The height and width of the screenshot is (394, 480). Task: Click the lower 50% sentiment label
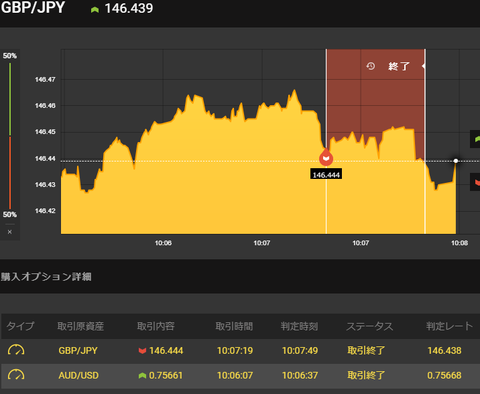click(10, 215)
